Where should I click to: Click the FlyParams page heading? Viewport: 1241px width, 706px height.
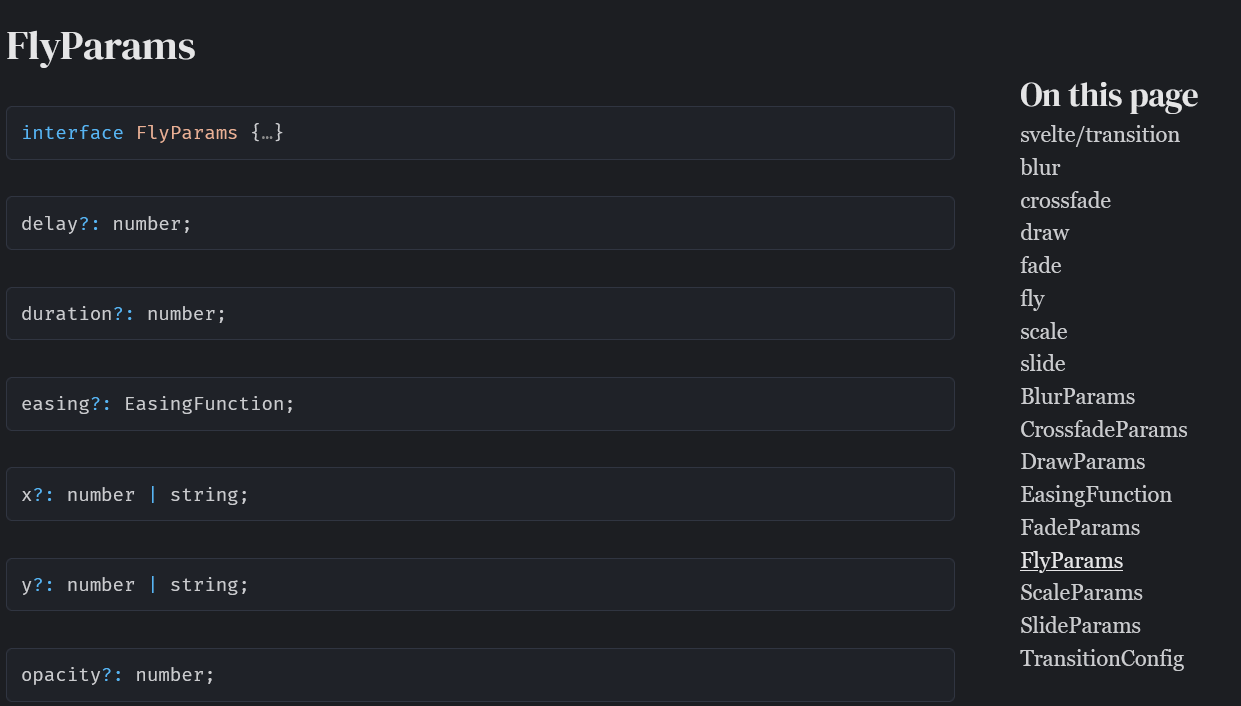click(100, 47)
